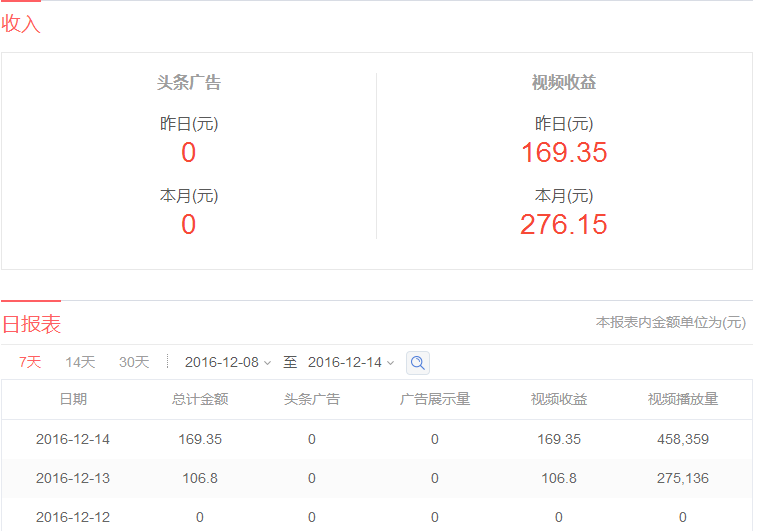Viewport: 758px width, 531px height.
Task: Click the 广告展示量 column header
Action: [x=435, y=399]
